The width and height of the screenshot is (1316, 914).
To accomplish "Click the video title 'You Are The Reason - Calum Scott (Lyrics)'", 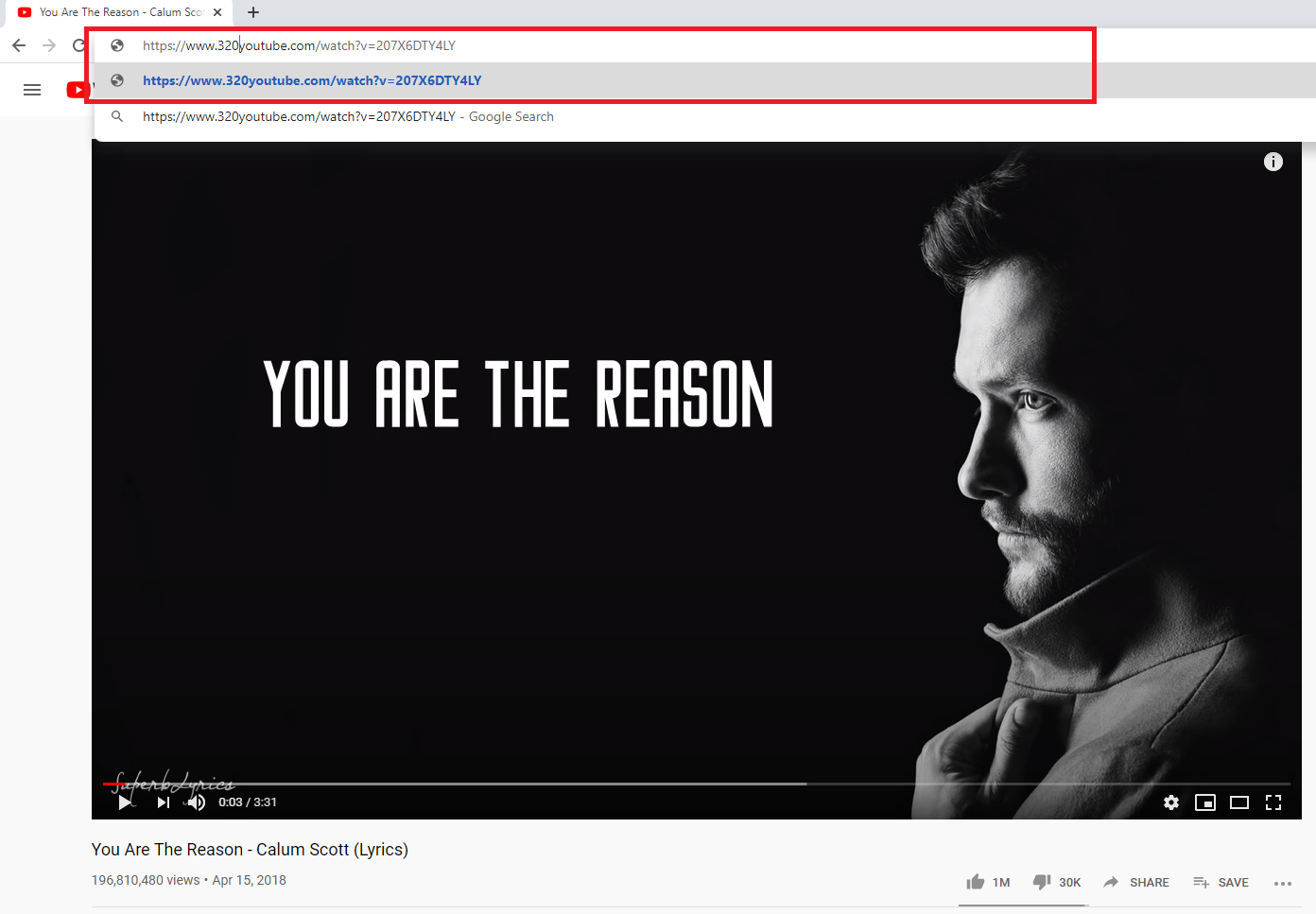I will [x=250, y=850].
